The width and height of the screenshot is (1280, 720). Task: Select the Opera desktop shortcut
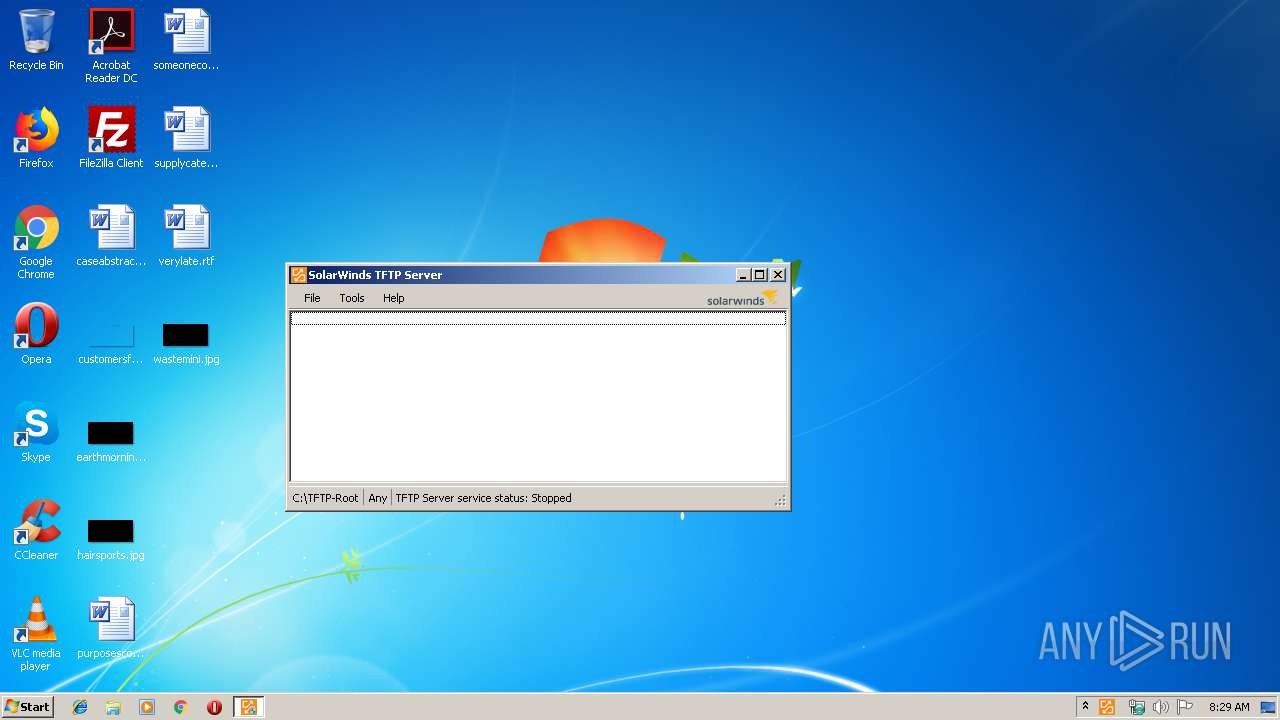pyautogui.click(x=36, y=334)
